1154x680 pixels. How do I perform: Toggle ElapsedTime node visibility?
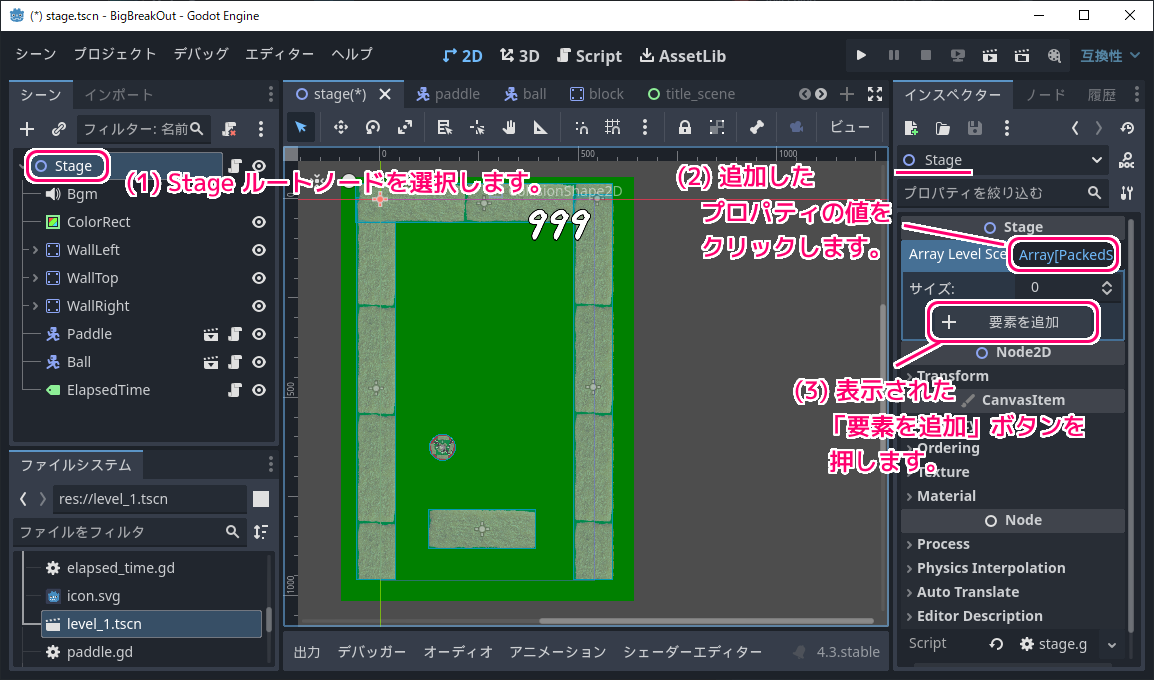tap(259, 390)
